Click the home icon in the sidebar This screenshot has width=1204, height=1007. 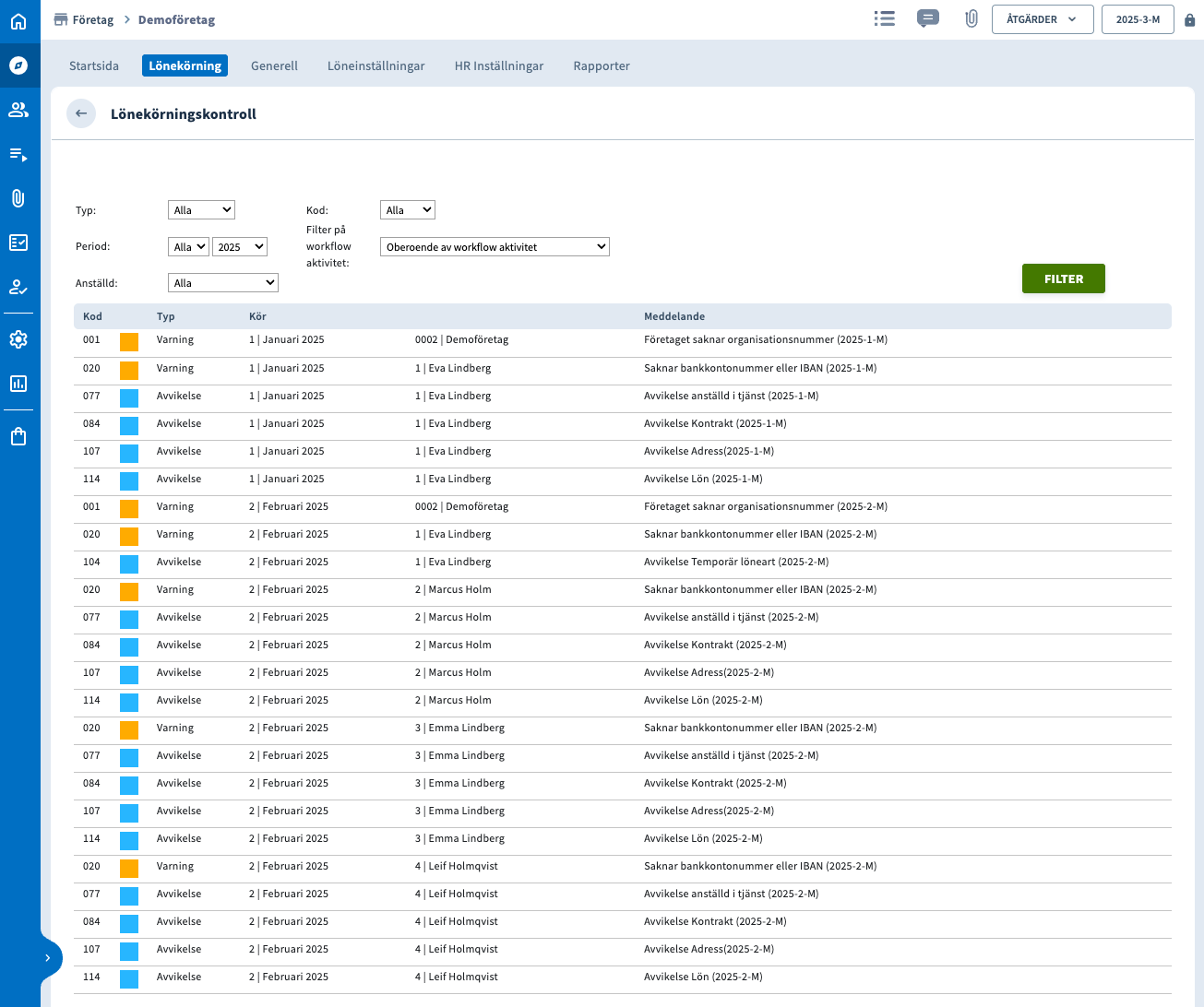click(x=18, y=21)
